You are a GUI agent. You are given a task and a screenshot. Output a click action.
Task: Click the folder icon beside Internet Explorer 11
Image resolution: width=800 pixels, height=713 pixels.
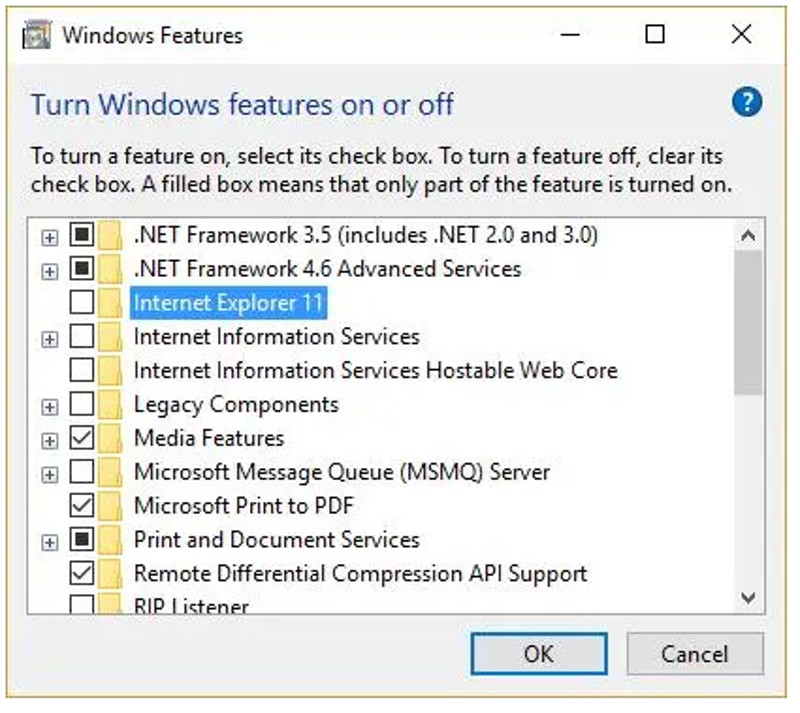[x=110, y=302]
